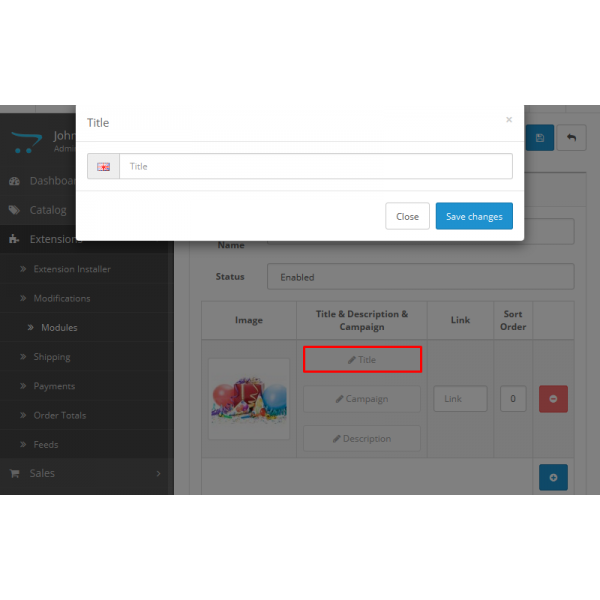600x600 pixels.
Task: Click the Sort Order column header
Action: pos(513,320)
